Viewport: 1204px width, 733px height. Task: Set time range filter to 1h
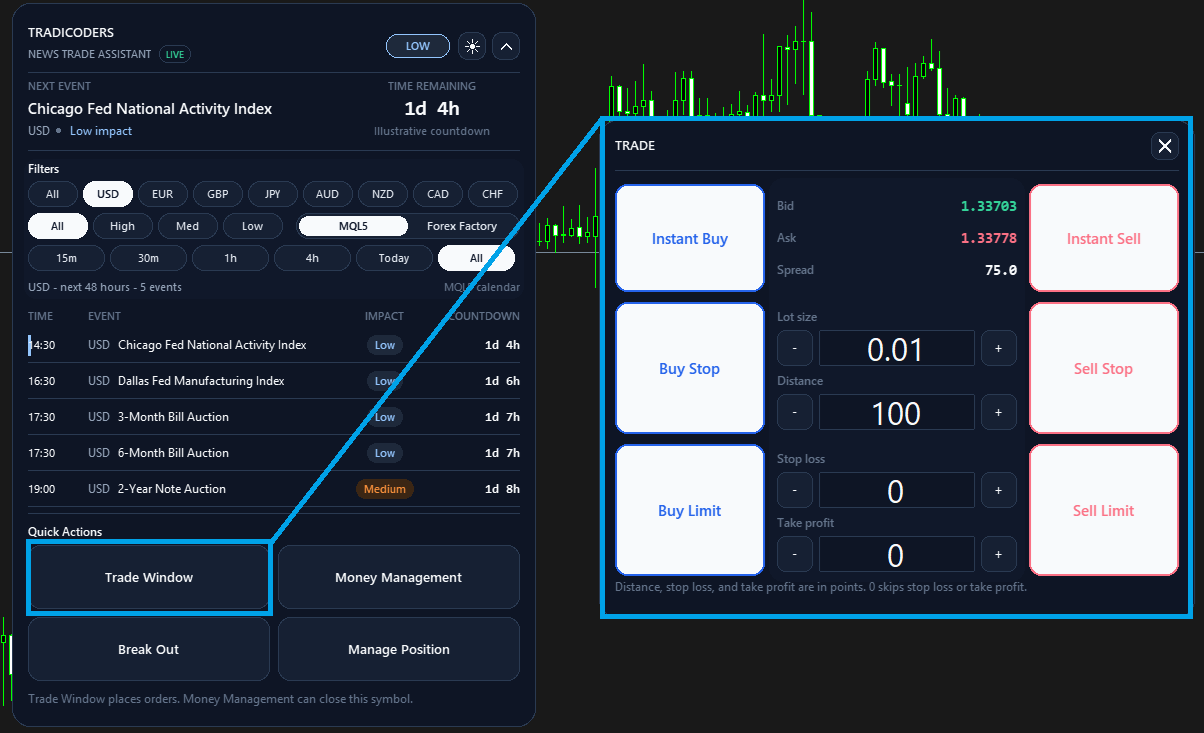(231, 258)
